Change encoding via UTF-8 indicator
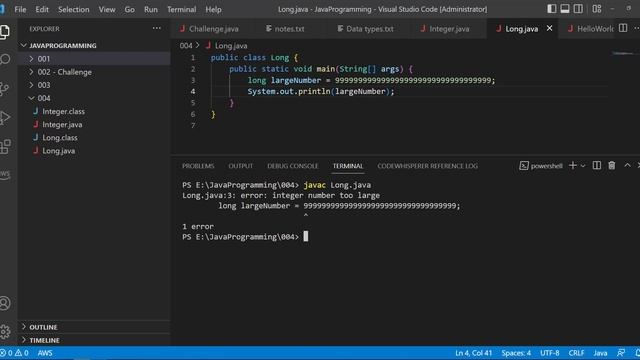Viewport: 640px width, 360px height. tap(550, 353)
